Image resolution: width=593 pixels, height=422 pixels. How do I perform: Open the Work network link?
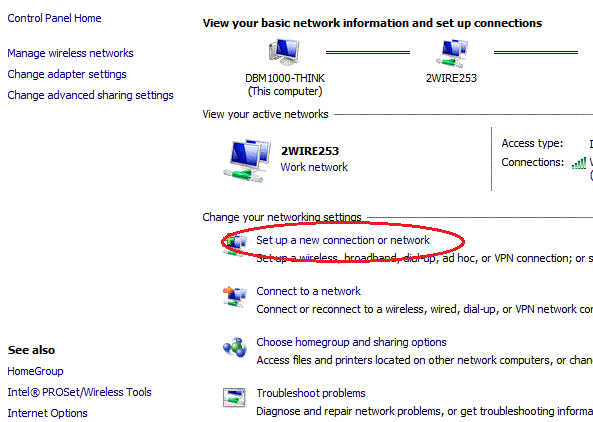(x=314, y=167)
